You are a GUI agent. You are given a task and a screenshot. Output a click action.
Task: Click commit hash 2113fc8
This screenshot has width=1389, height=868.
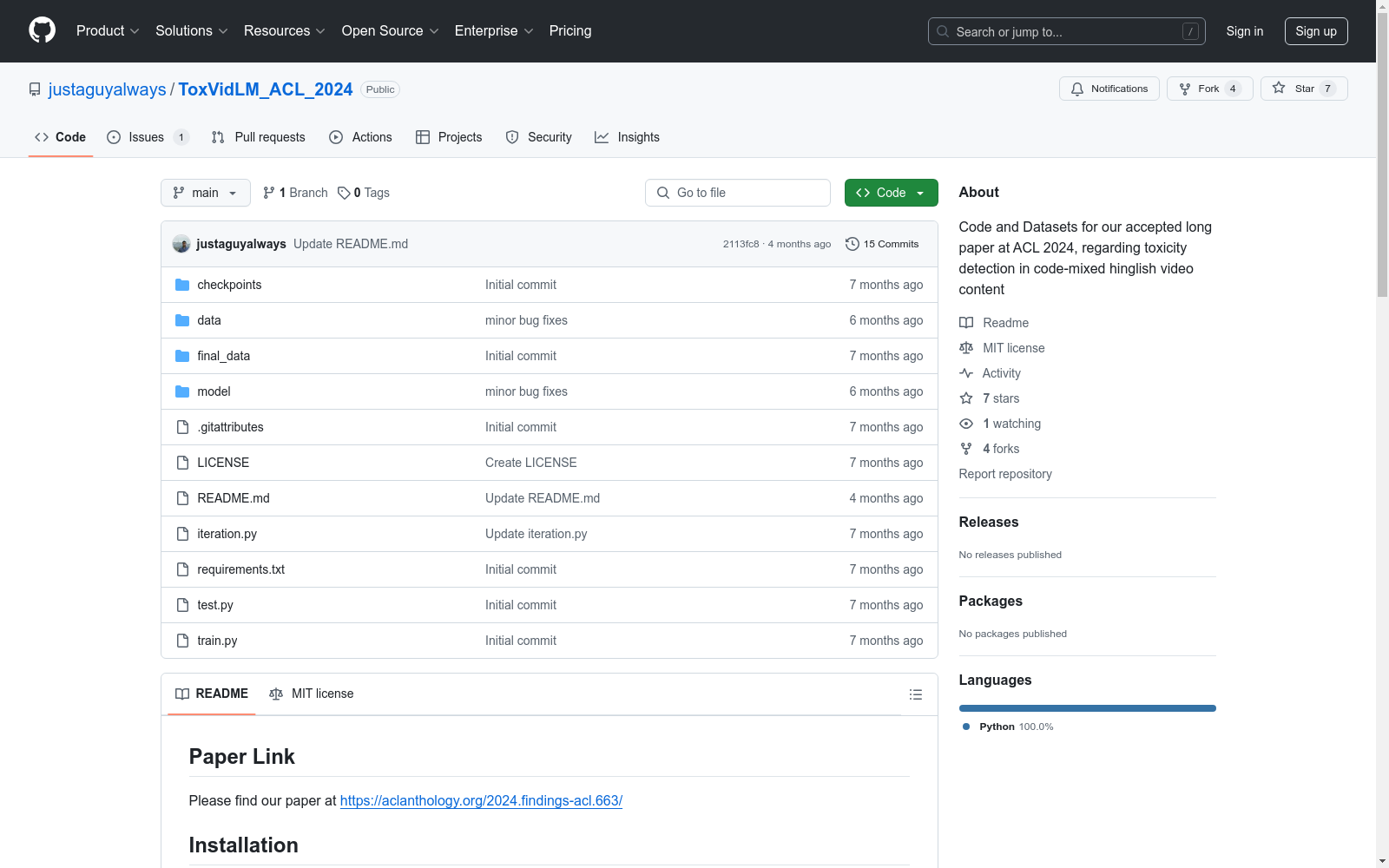coord(741,244)
